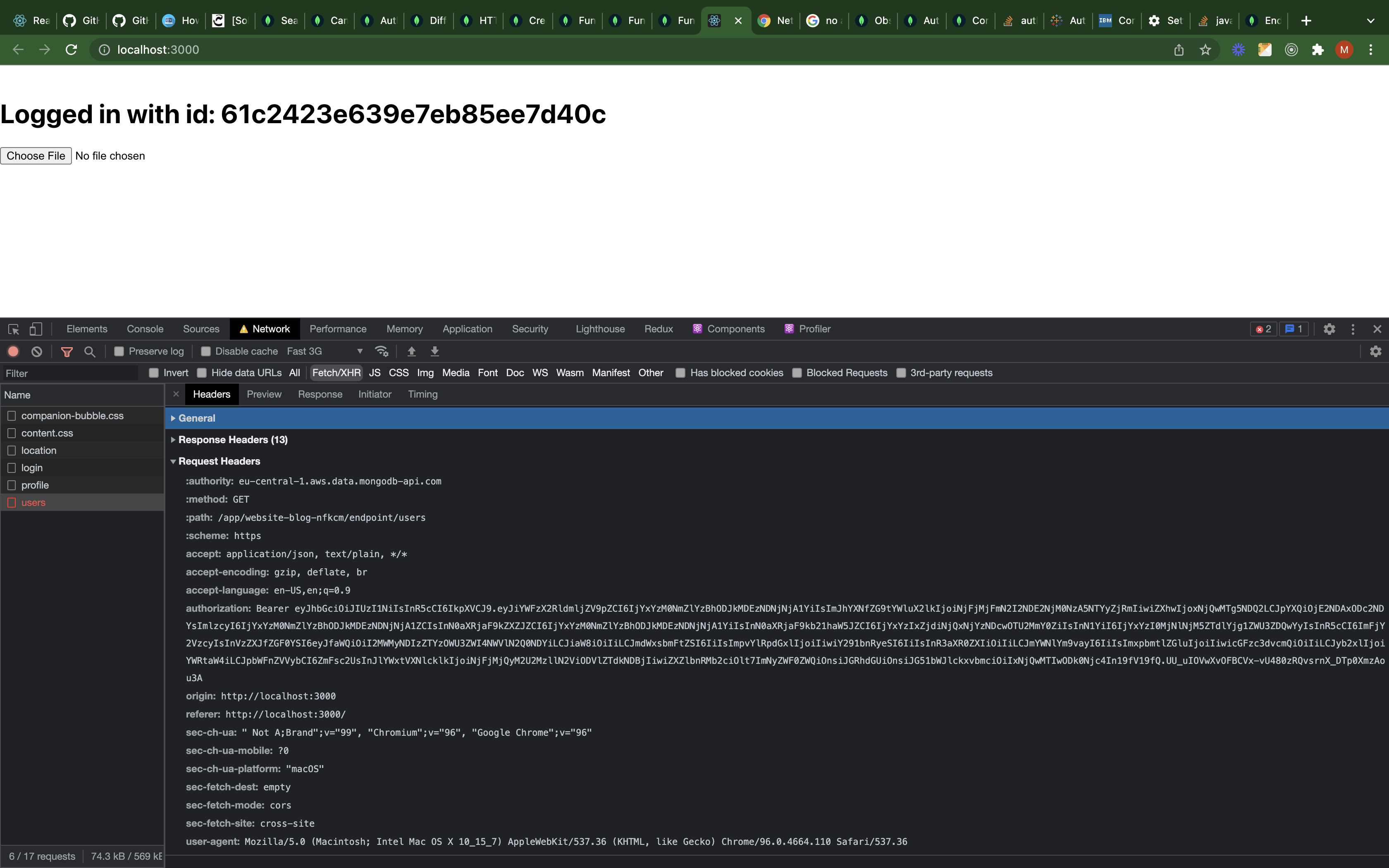Click the network Filter text field

(69, 374)
